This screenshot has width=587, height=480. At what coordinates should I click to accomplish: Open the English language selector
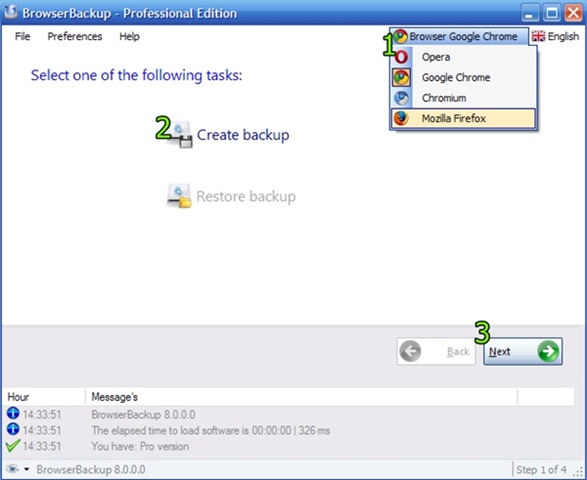tap(556, 36)
